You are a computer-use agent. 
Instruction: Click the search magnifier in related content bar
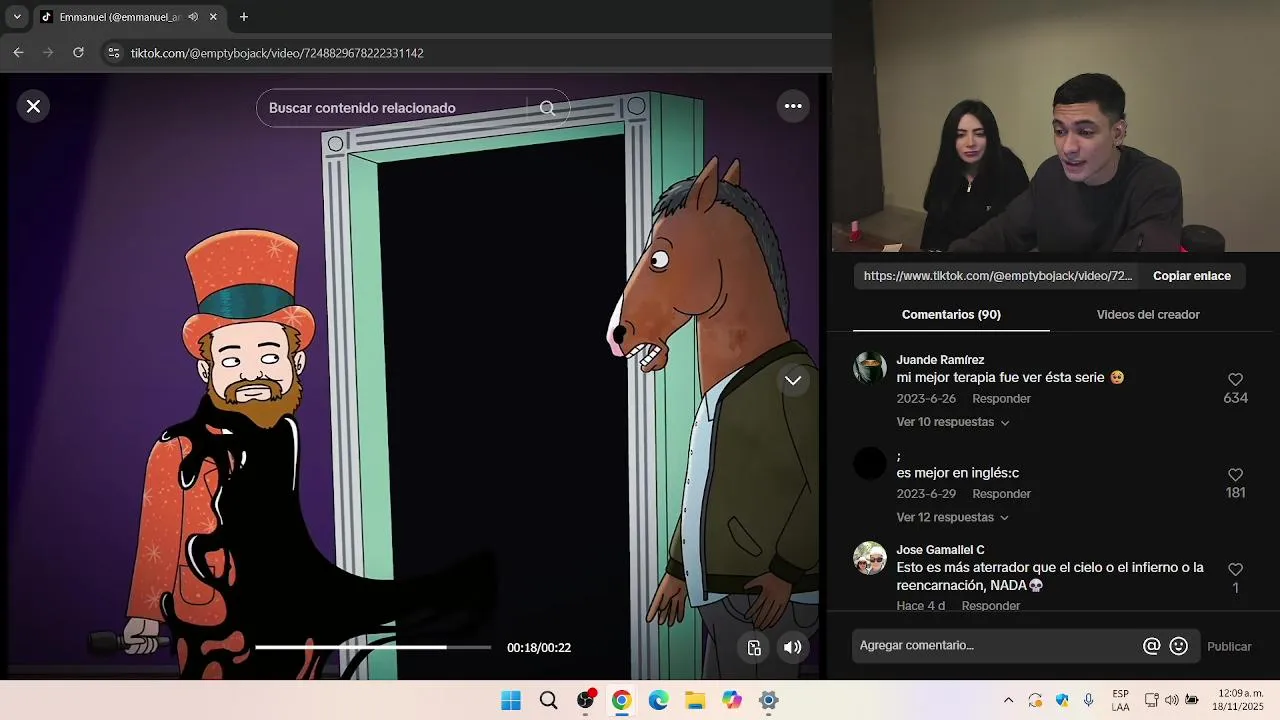click(x=547, y=108)
